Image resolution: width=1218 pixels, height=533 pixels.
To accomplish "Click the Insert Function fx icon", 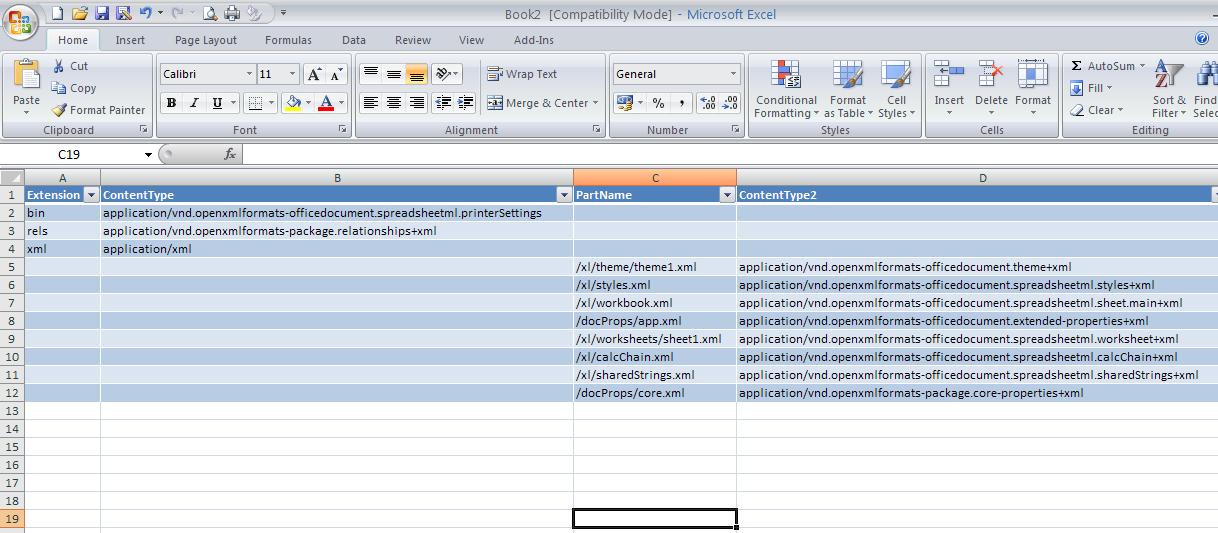I will click(229, 154).
